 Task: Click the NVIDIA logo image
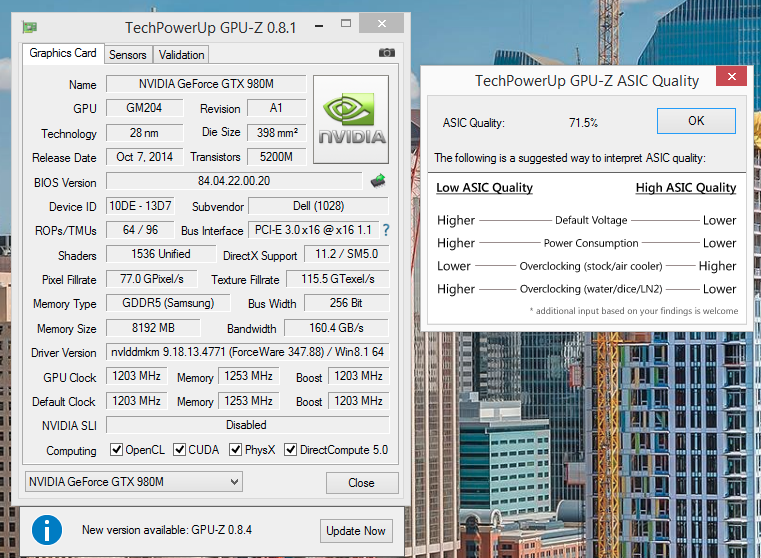351,119
